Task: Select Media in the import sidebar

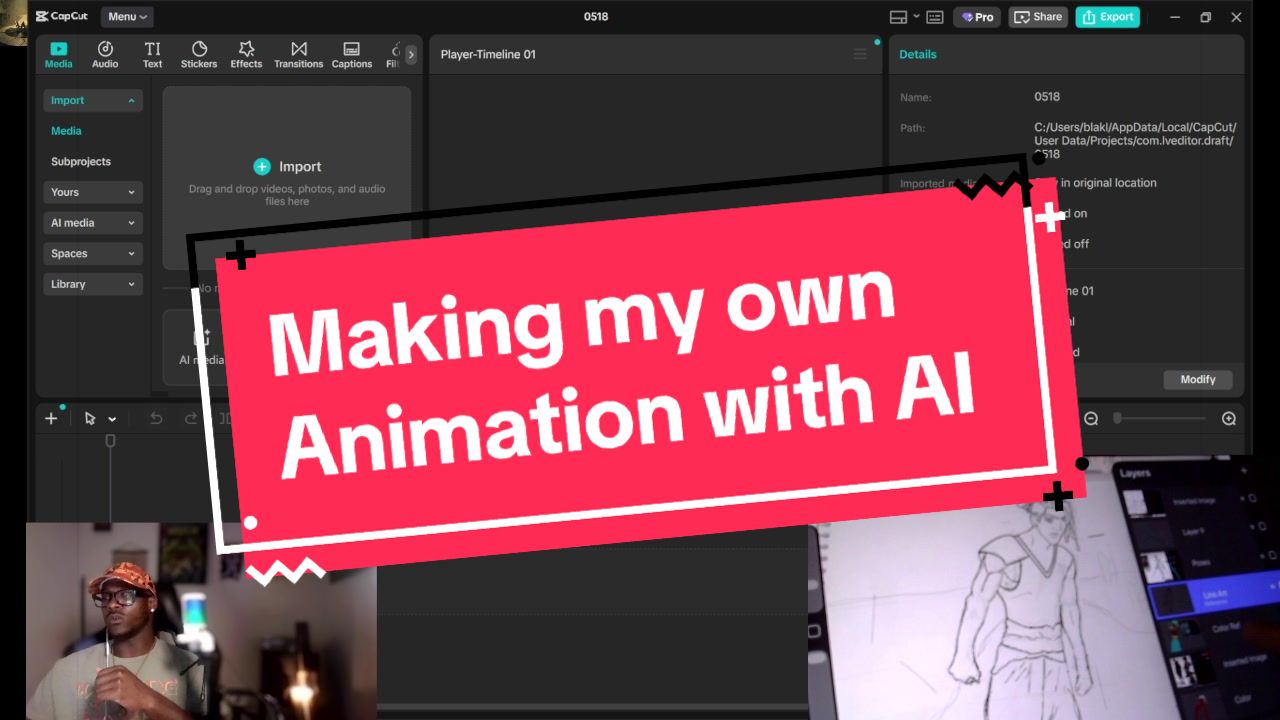Action: pos(66,131)
